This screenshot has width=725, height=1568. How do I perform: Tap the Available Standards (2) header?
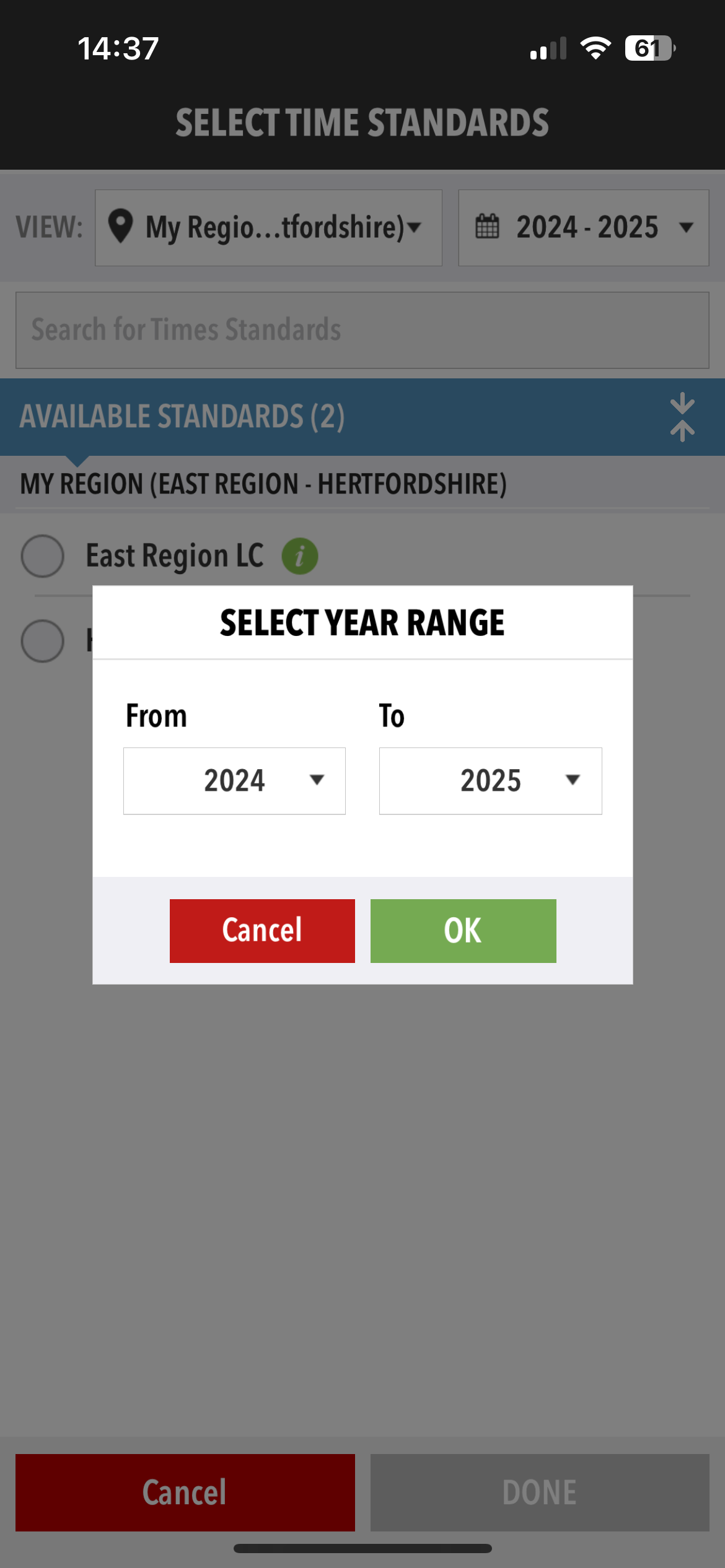point(182,417)
